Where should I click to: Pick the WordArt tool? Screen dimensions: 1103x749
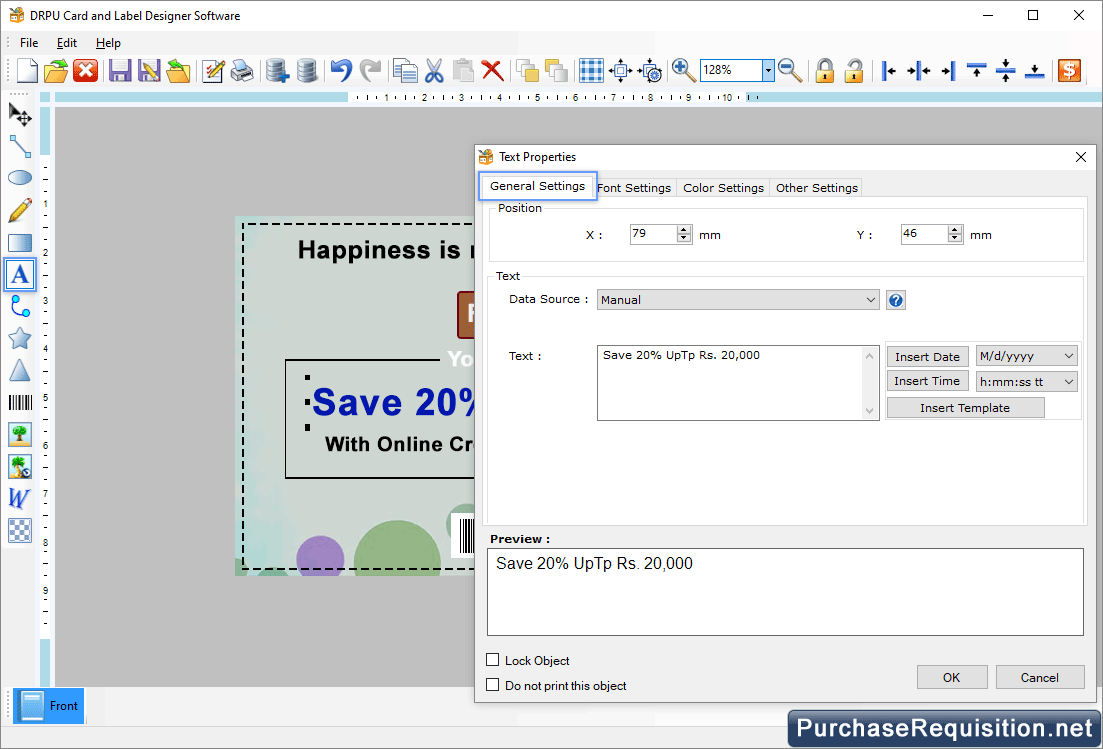click(x=20, y=498)
